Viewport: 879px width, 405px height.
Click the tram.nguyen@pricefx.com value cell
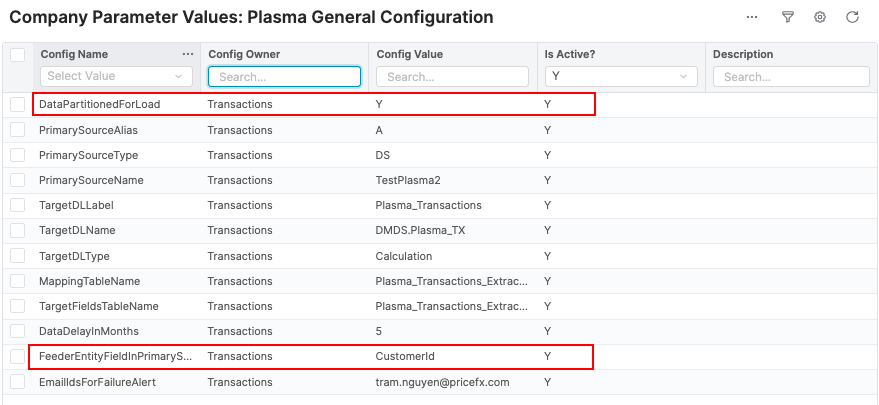[442, 381]
